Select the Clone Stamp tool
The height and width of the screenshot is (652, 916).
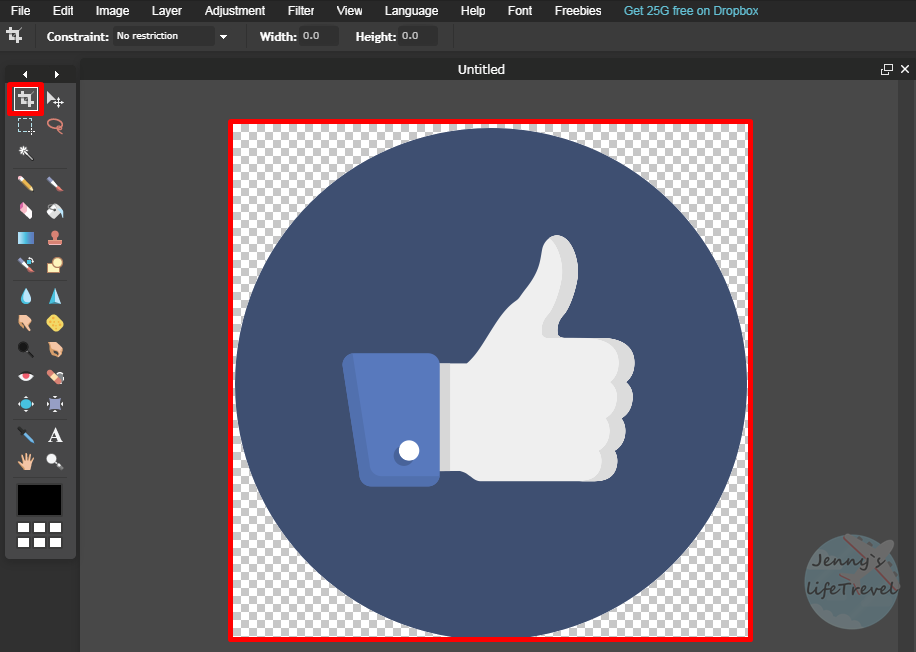[55, 238]
